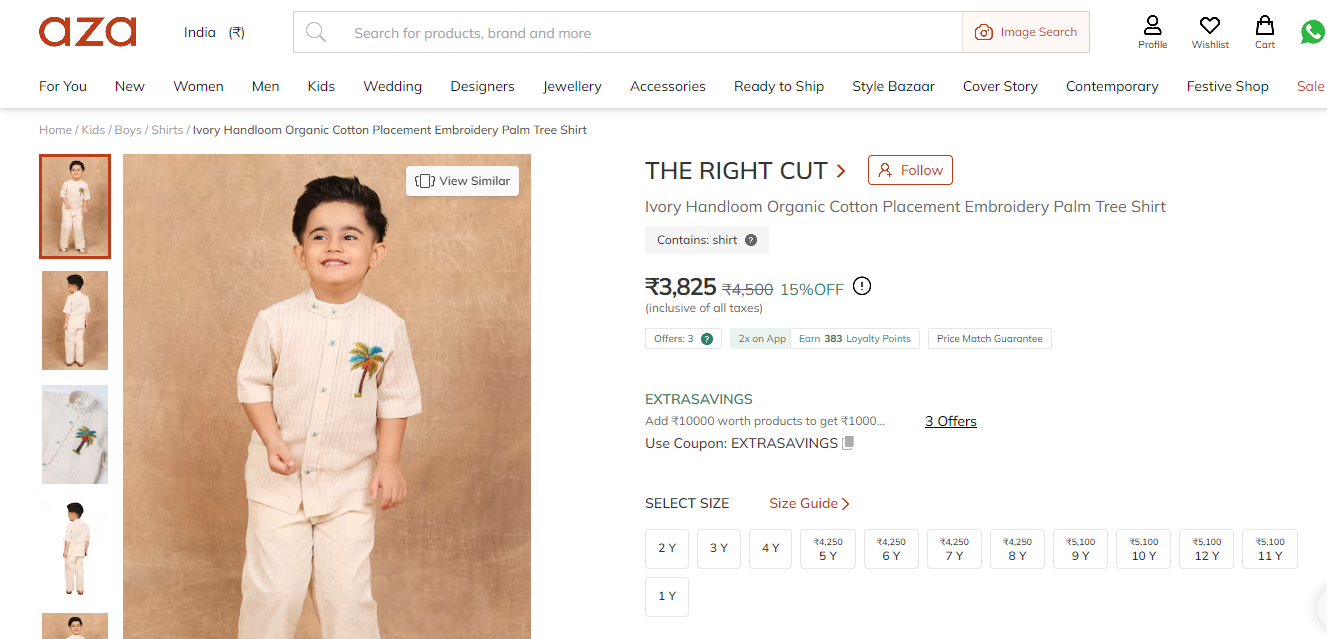This screenshot has height=639, width=1327.
Task: Select size 6 Y option
Action: click(x=891, y=549)
